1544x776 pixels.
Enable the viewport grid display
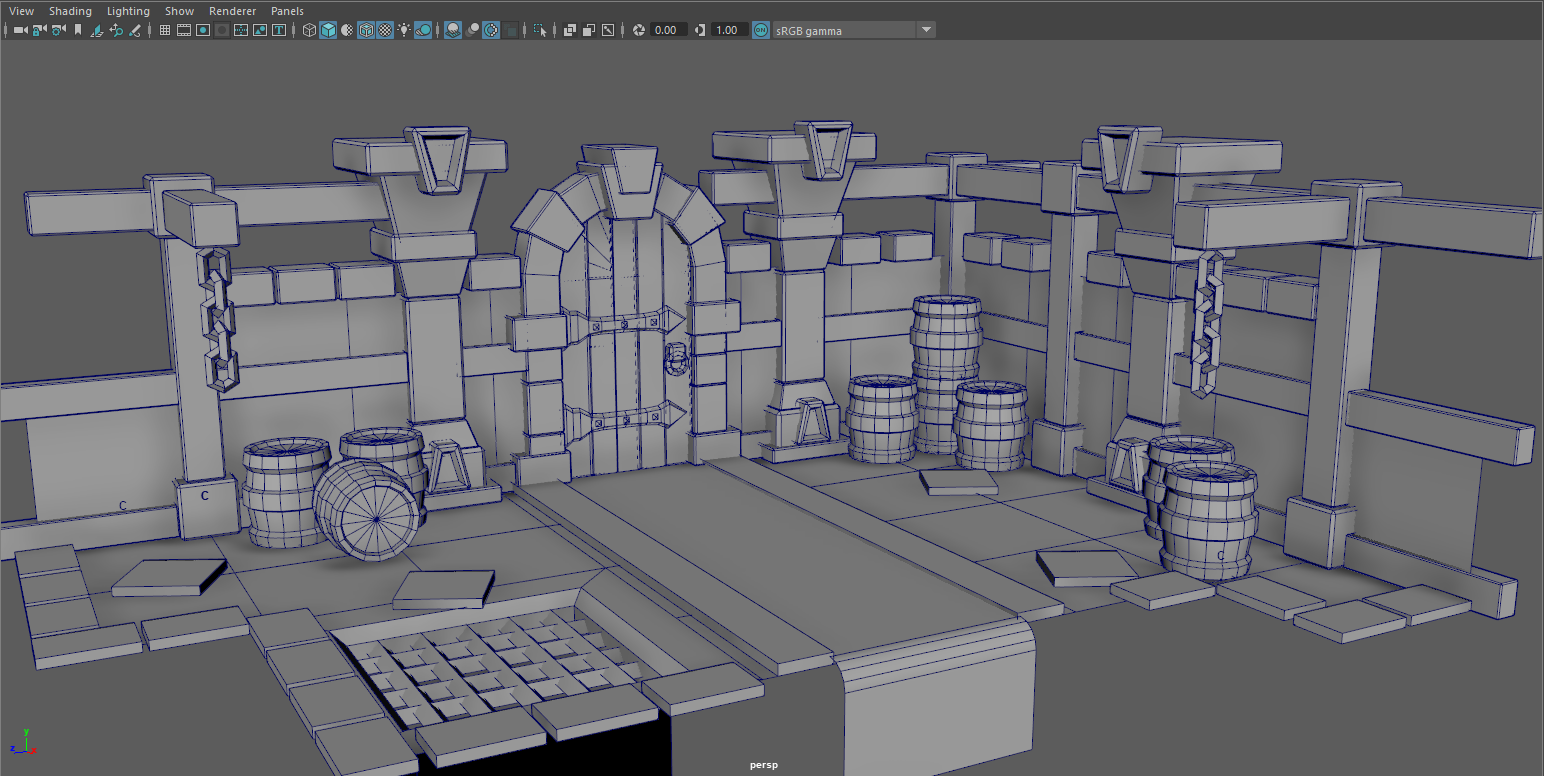[x=163, y=31]
